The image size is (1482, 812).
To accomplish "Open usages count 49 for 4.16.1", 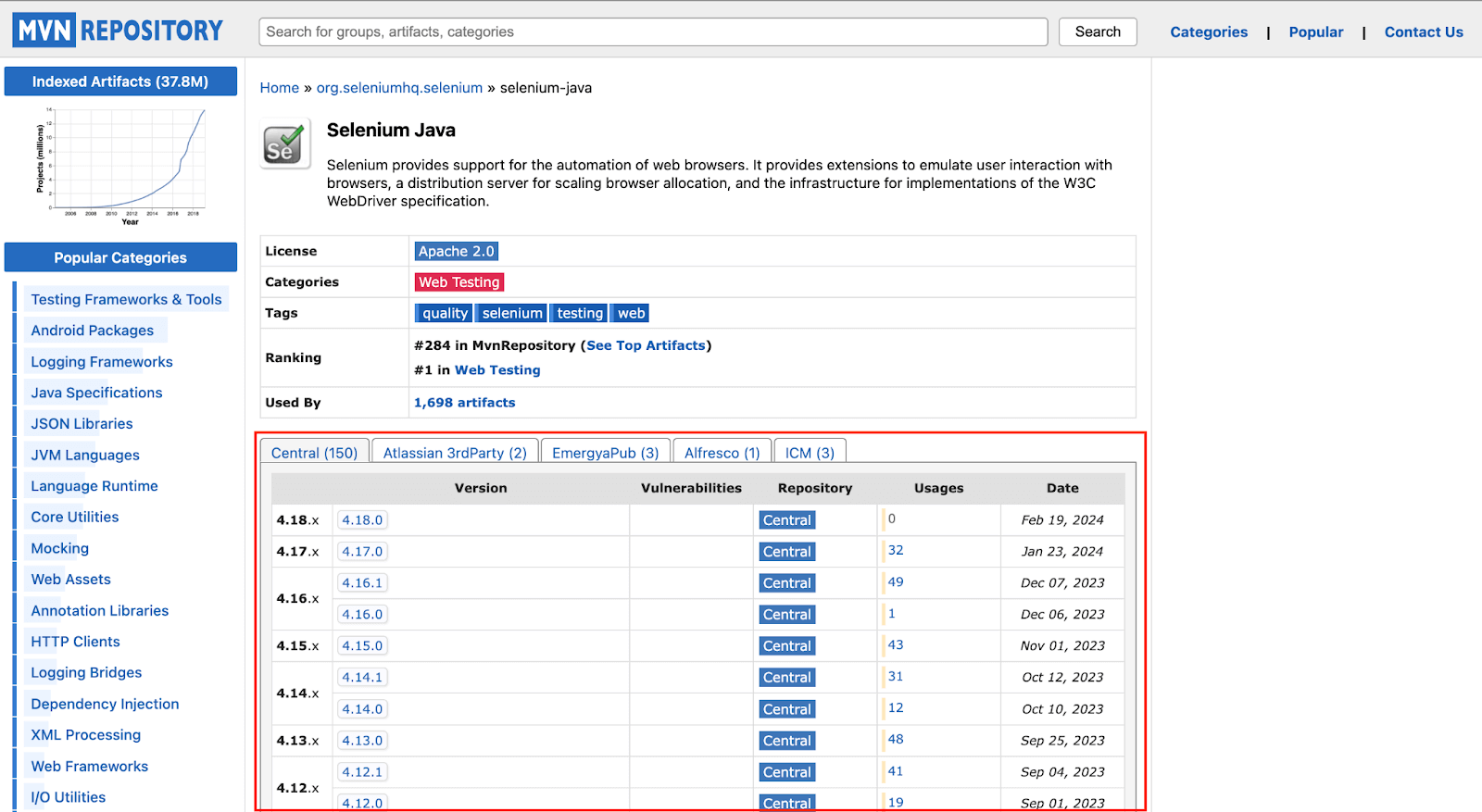I will click(896, 581).
